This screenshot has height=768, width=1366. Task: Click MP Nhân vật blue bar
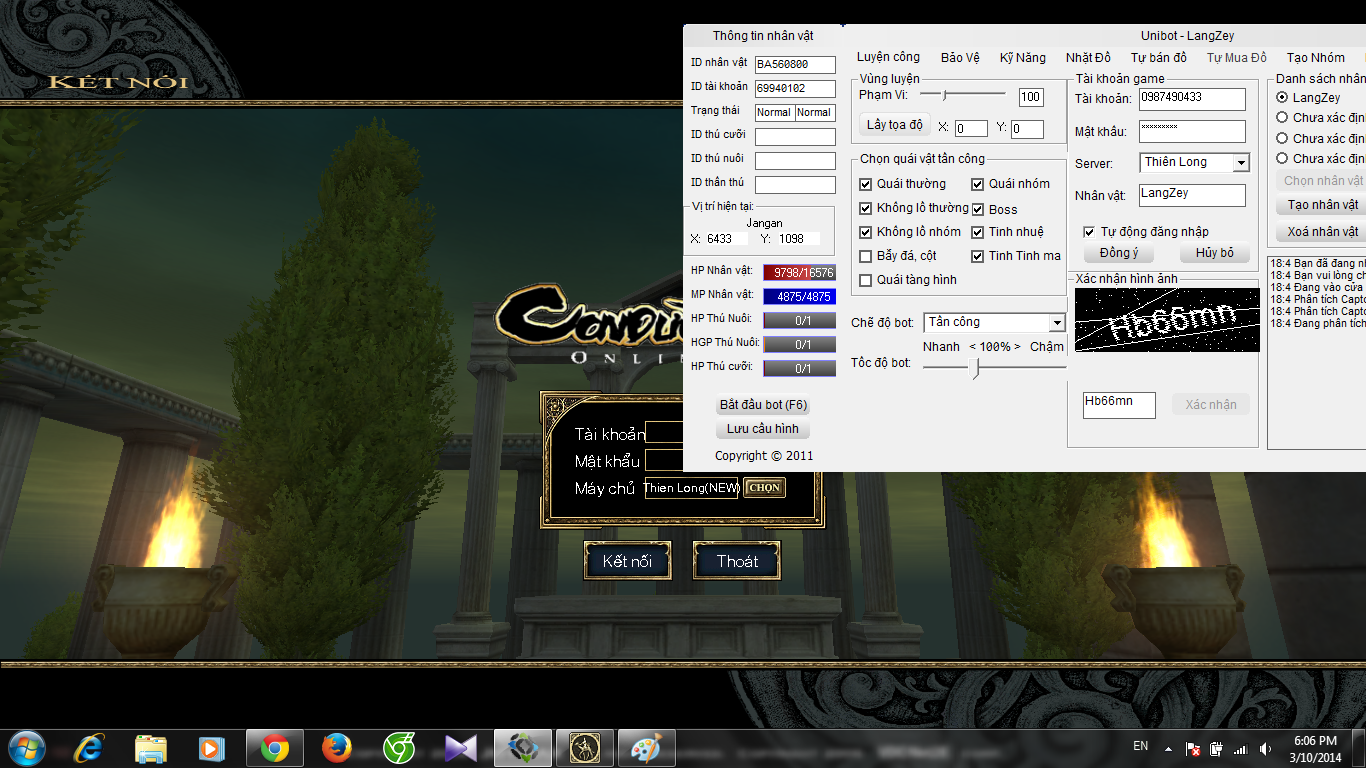point(799,296)
